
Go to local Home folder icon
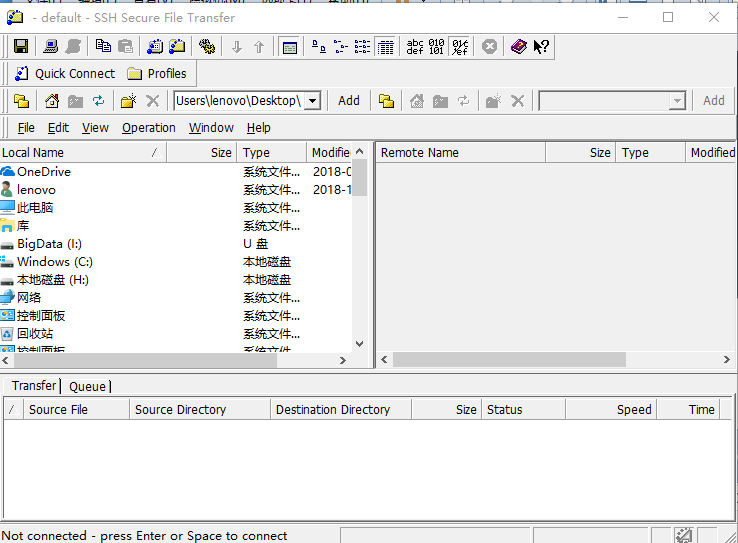point(52,101)
